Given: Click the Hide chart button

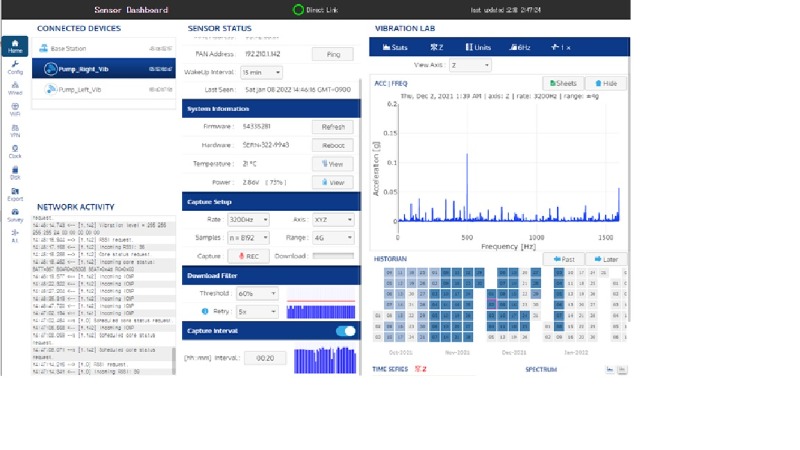Looking at the screenshot, I should point(606,83).
